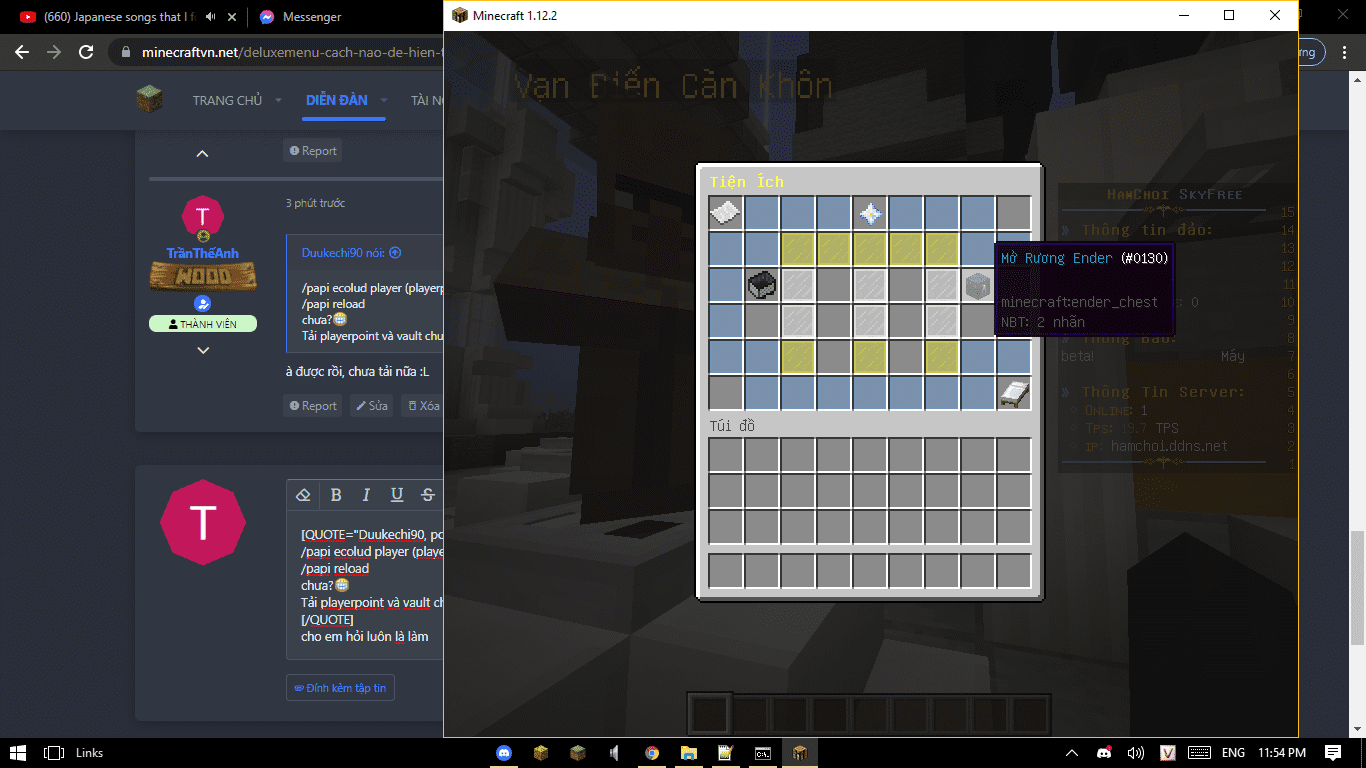Click the system tray volume icon
Viewport: 1366px width, 768px height.
coord(1136,753)
